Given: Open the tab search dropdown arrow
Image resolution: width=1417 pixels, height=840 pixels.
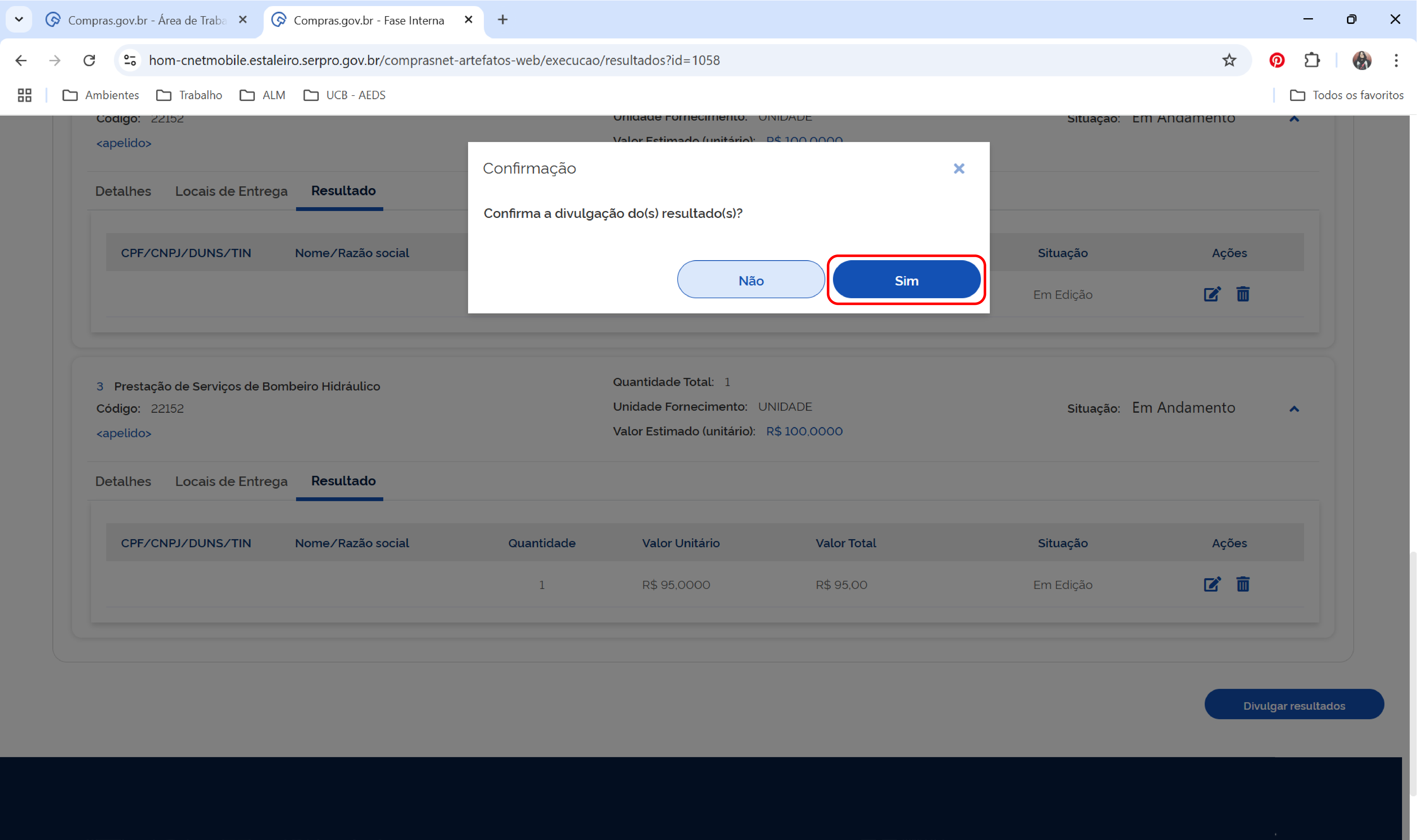Looking at the screenshot, I should 19,20.
